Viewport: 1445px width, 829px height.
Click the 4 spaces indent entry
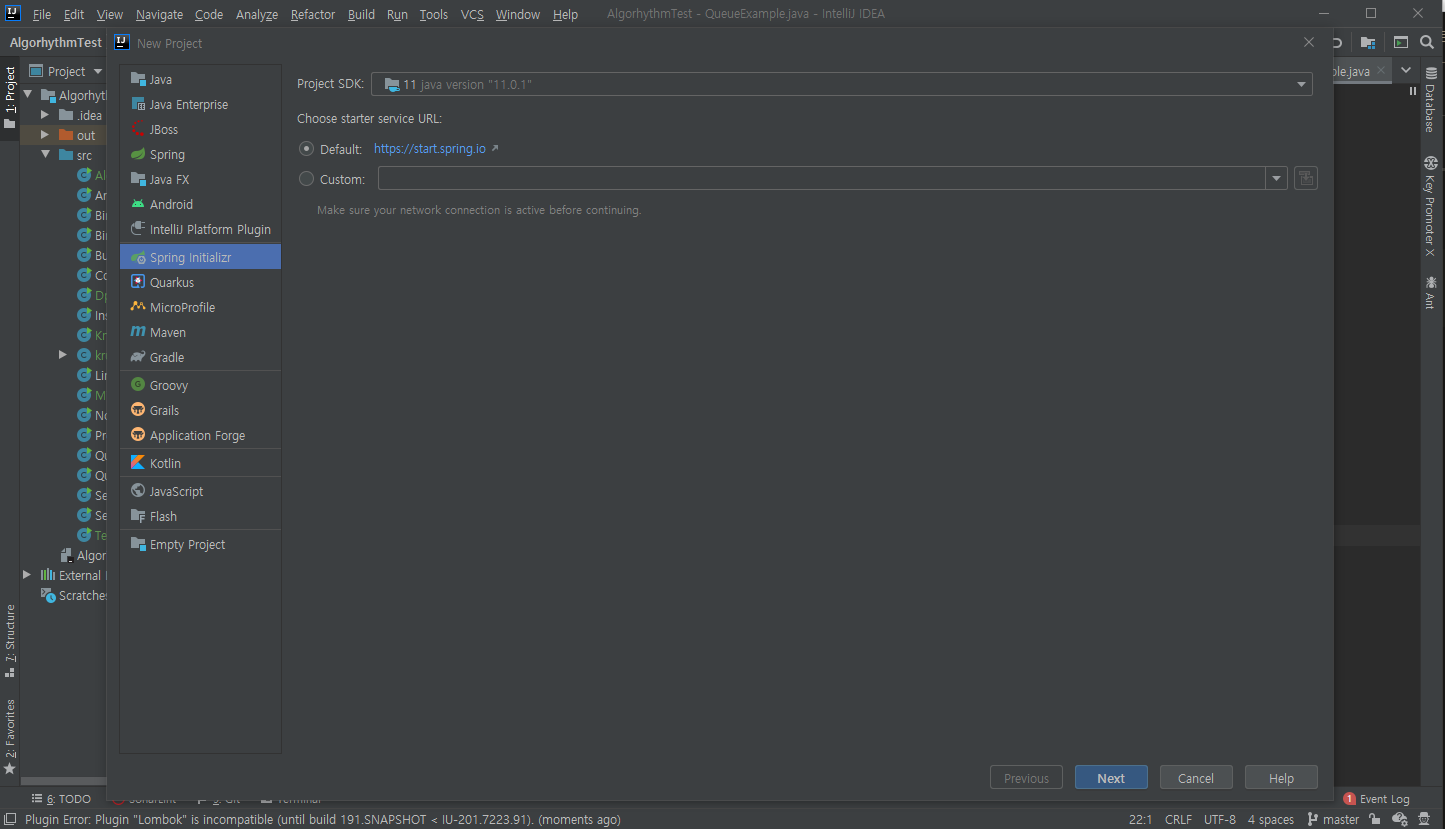click(1271, 819)
